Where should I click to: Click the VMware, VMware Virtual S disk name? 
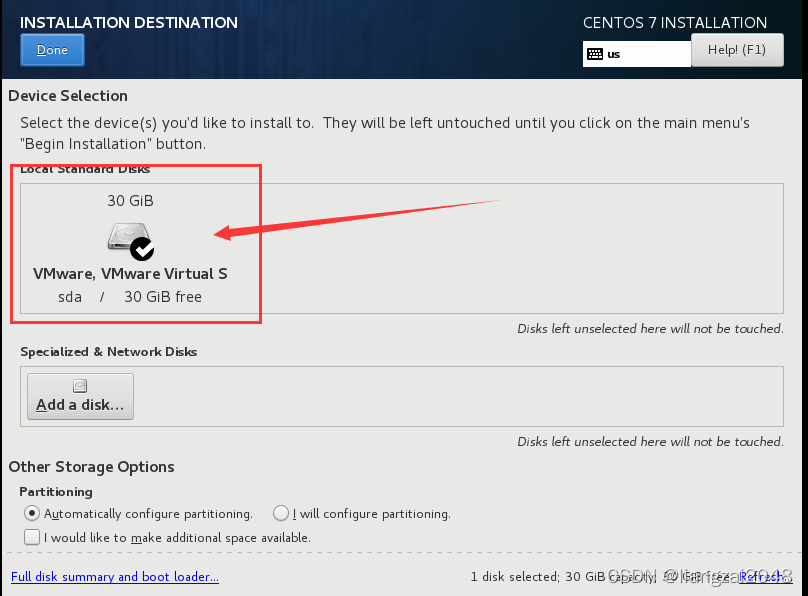click(130, 274)
